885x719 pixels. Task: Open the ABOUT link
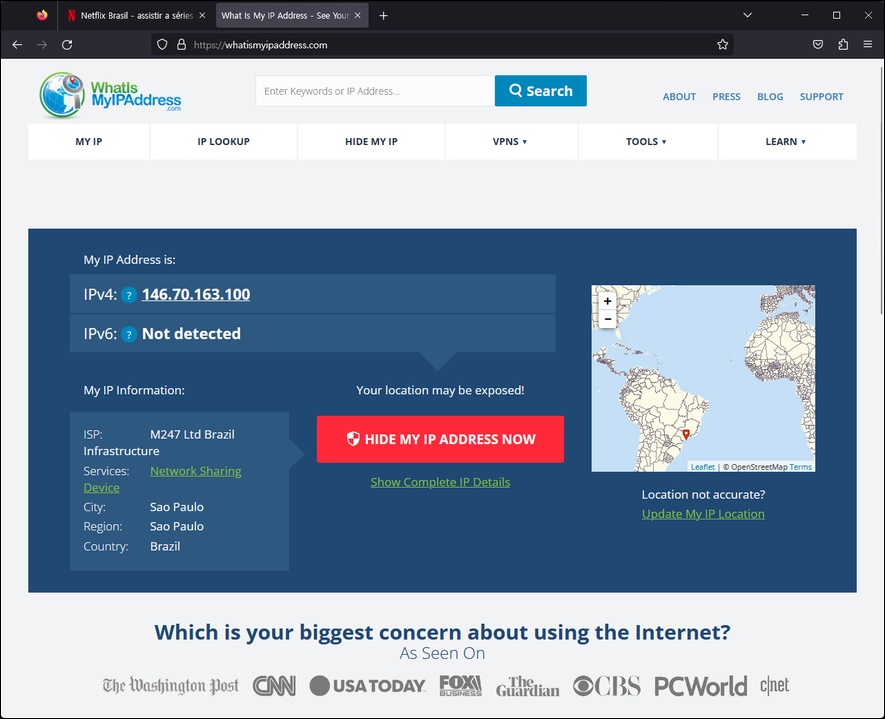tap(679, 97)
